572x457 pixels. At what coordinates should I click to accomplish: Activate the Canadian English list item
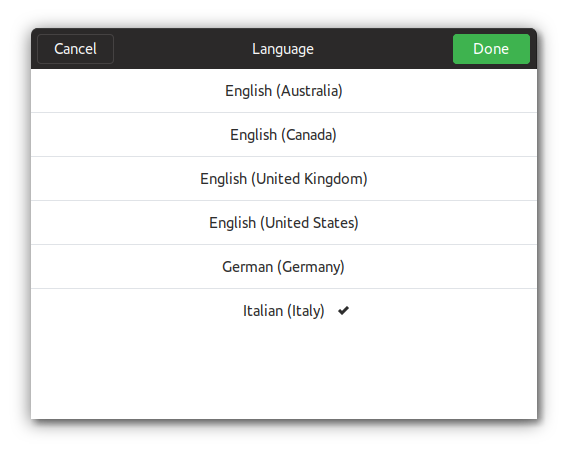tap(284, 135)
